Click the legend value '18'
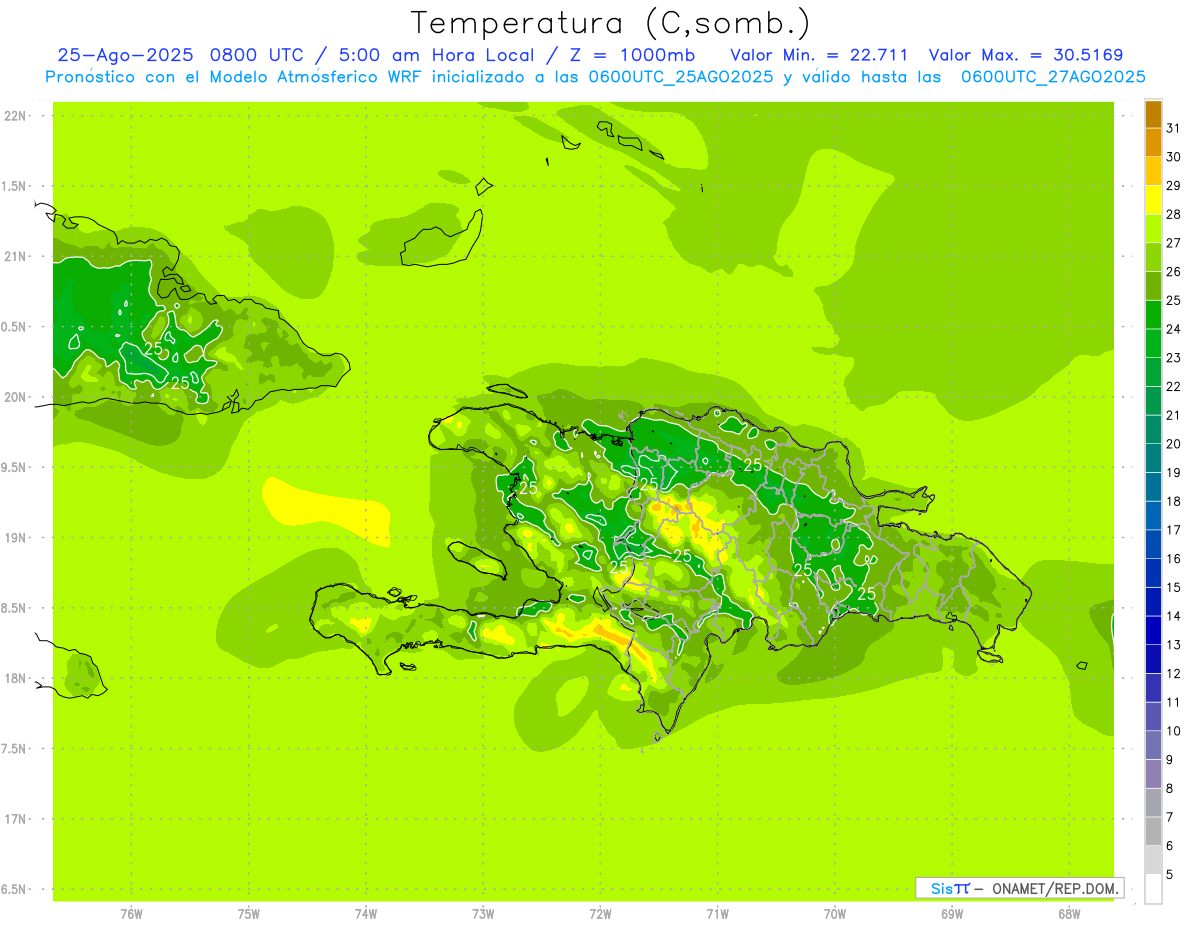 [1174, 501]
